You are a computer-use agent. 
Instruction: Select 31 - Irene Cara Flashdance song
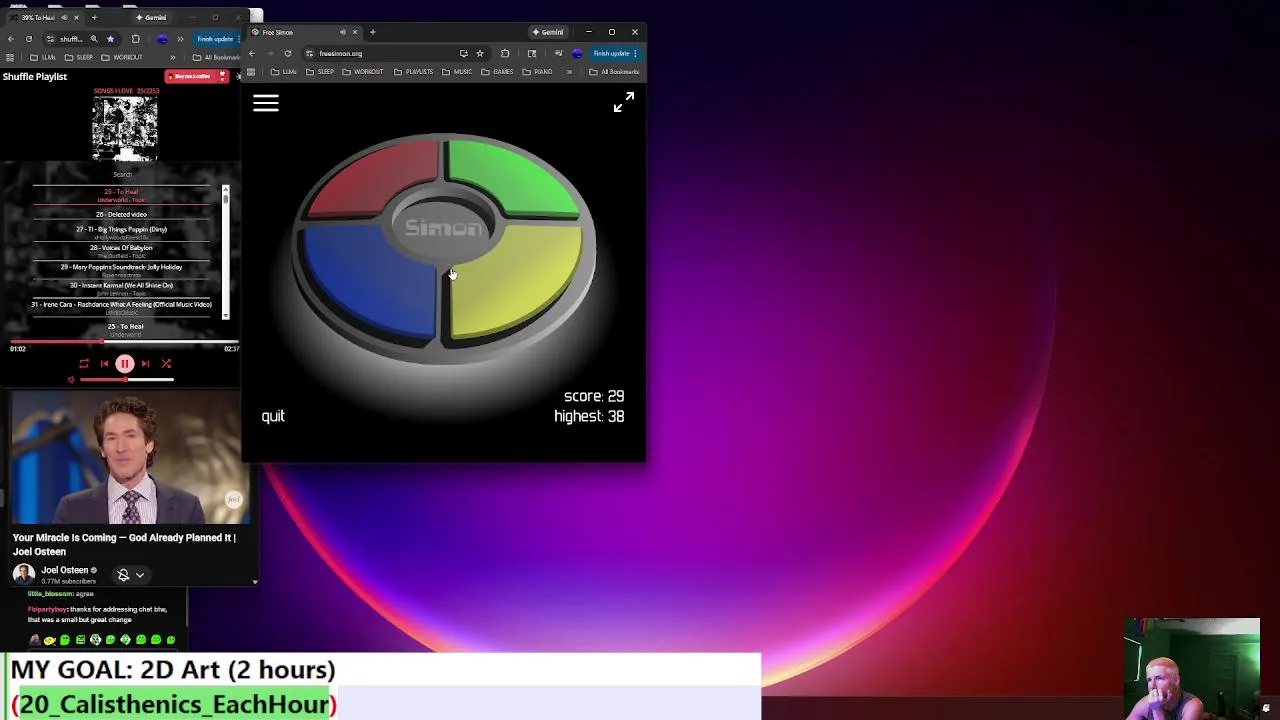[x=121, y=306]
